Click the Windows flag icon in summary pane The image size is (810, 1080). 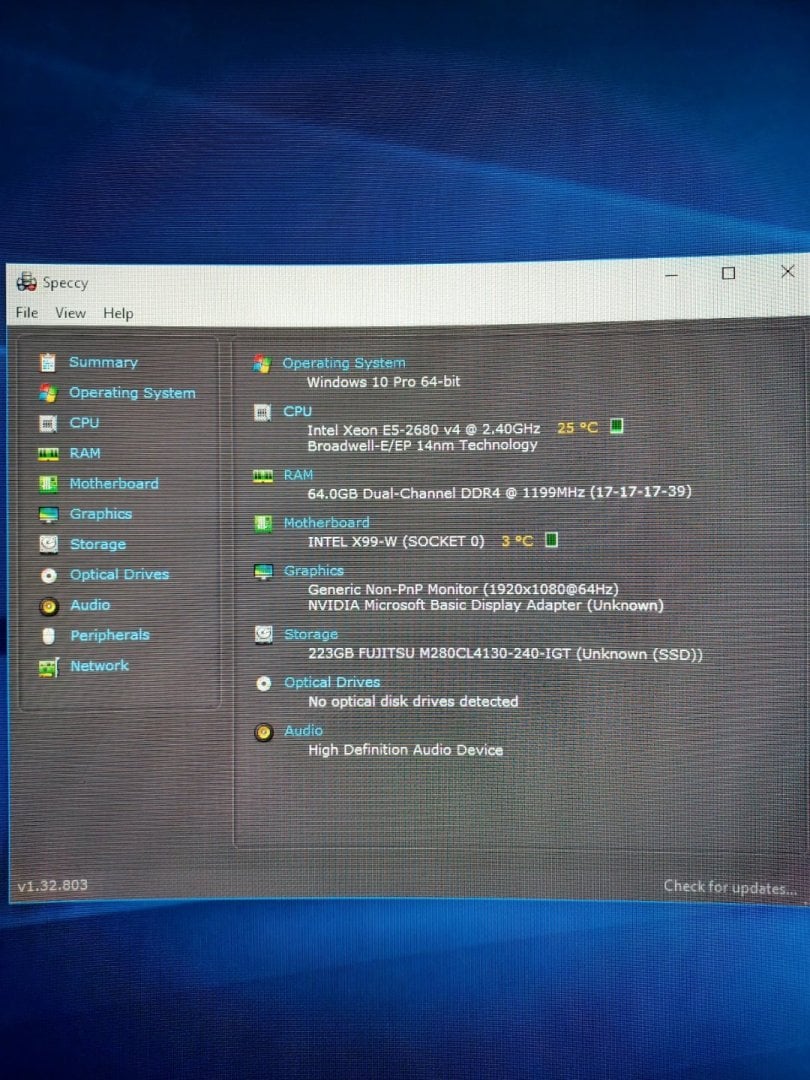pyautogui.click(x=262, y=364)
